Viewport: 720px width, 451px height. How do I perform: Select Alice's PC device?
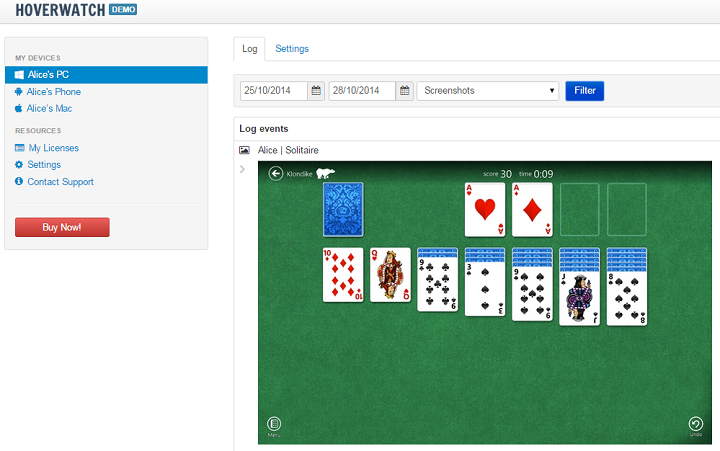106,75
